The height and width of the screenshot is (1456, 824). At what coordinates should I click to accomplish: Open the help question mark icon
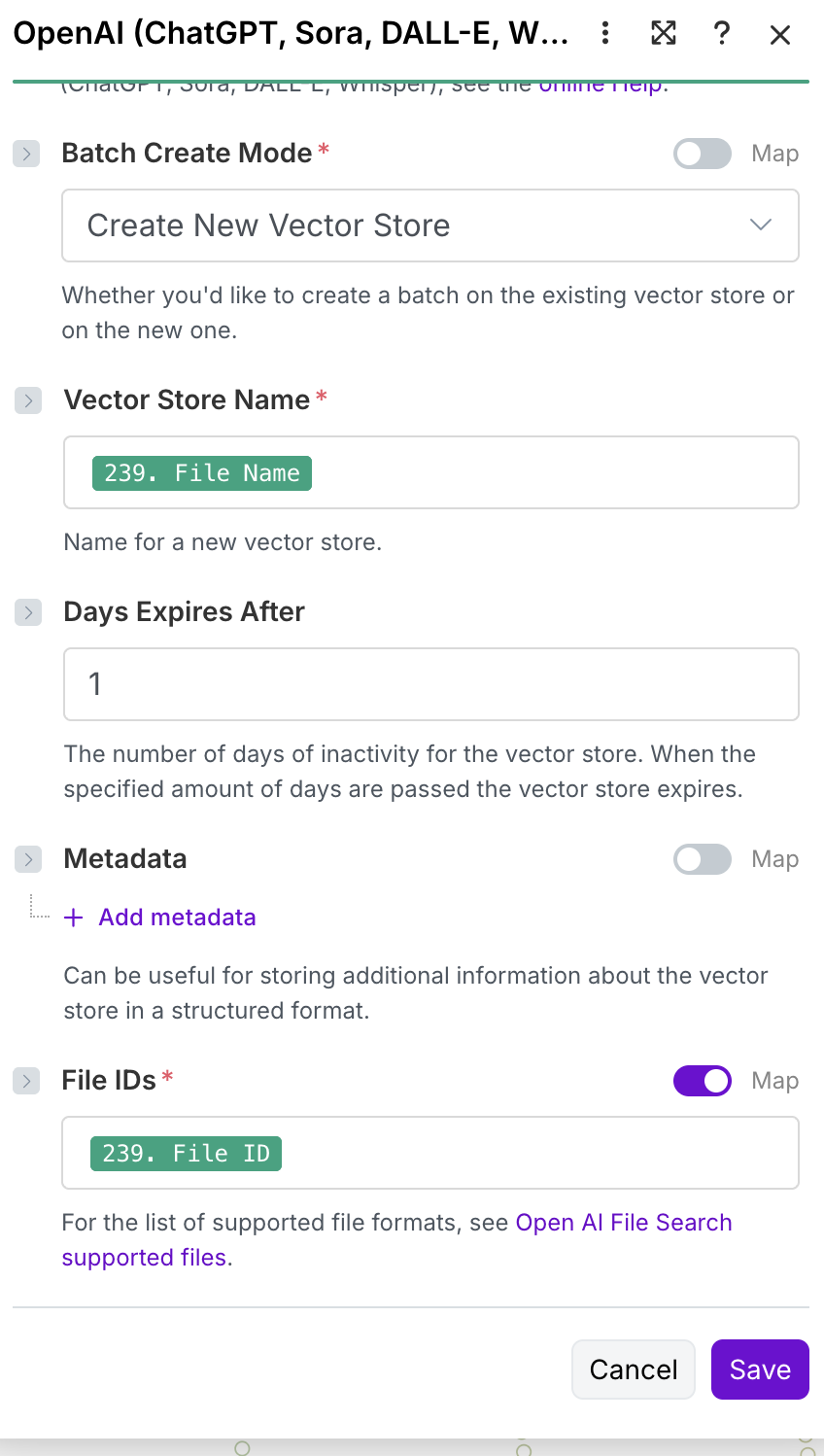722,34
